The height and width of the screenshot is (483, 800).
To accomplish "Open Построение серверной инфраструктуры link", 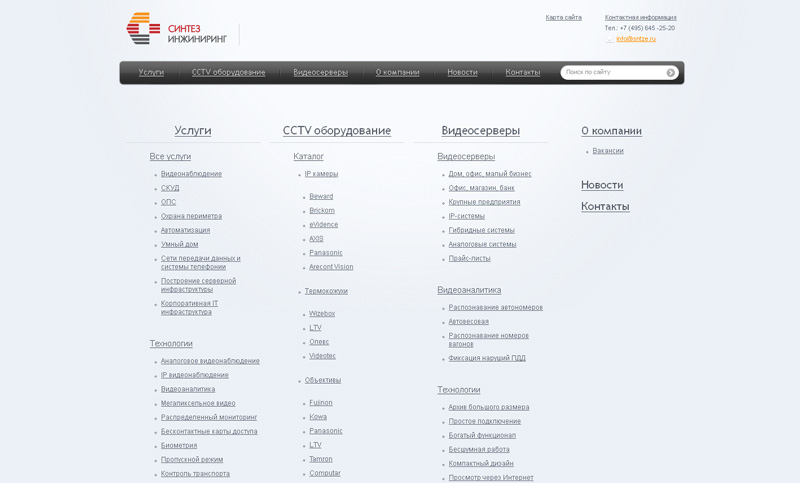I will tap(198, 285).
